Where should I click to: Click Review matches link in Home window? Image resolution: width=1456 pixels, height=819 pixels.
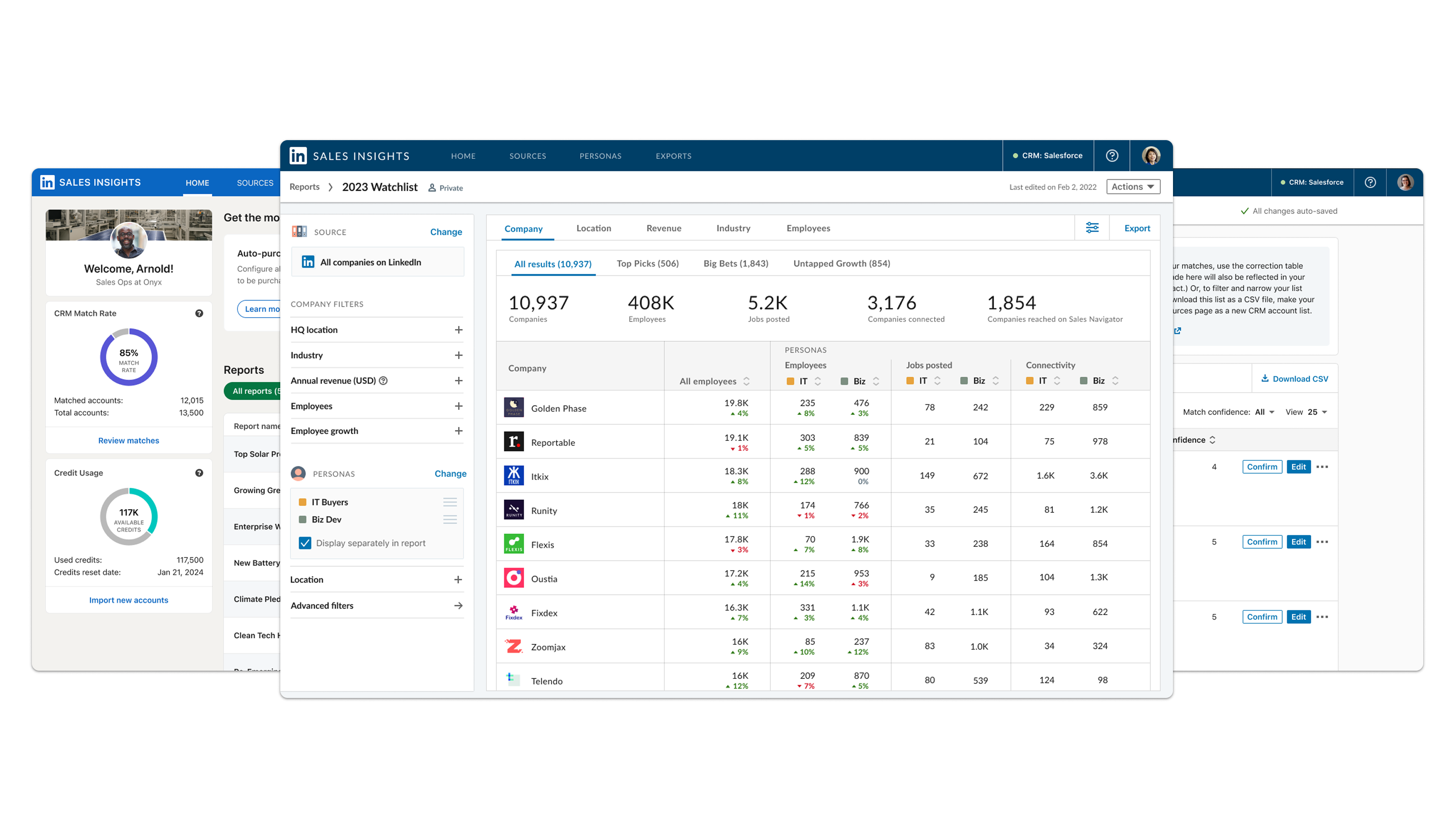click(128, 440)
